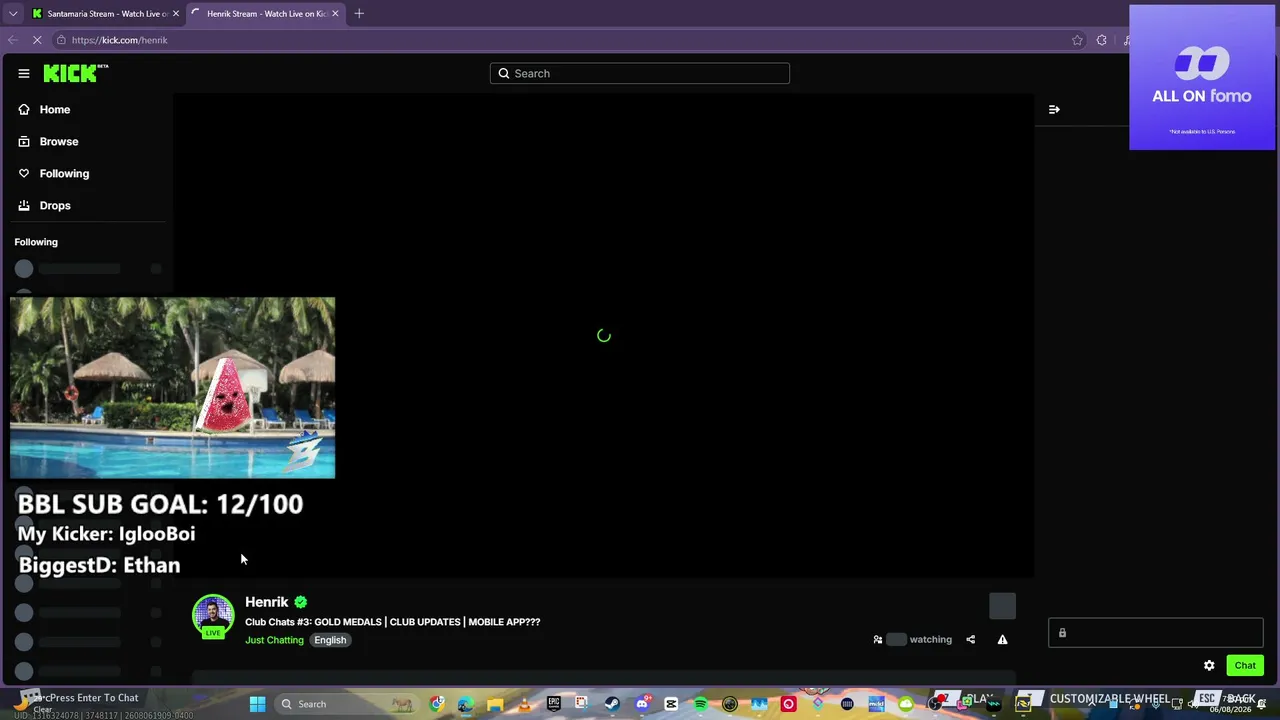
Task: Close the Henrik Stream tab
Action: coord(335,14)
